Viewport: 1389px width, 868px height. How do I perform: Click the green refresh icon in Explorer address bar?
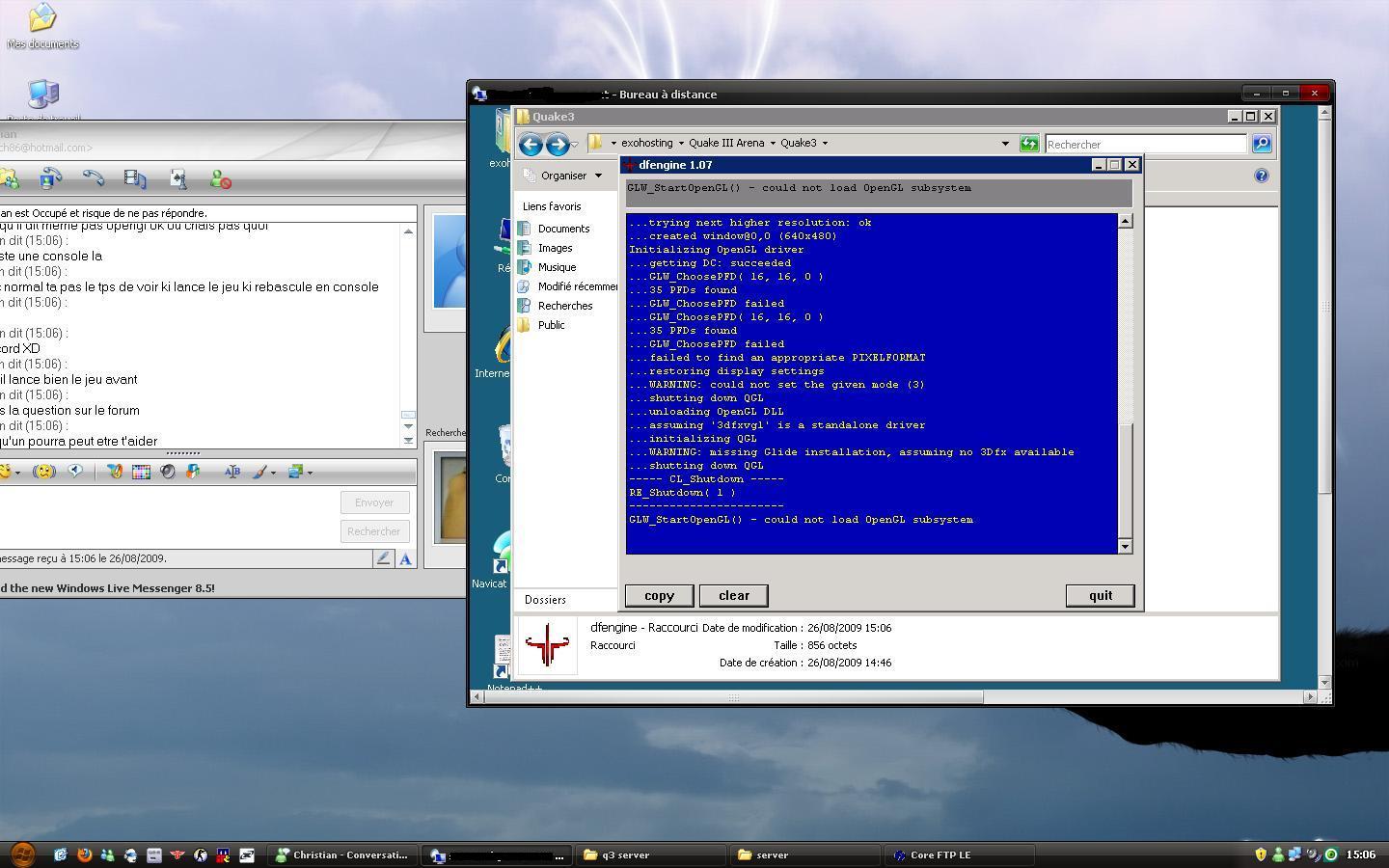[1029, 144]
